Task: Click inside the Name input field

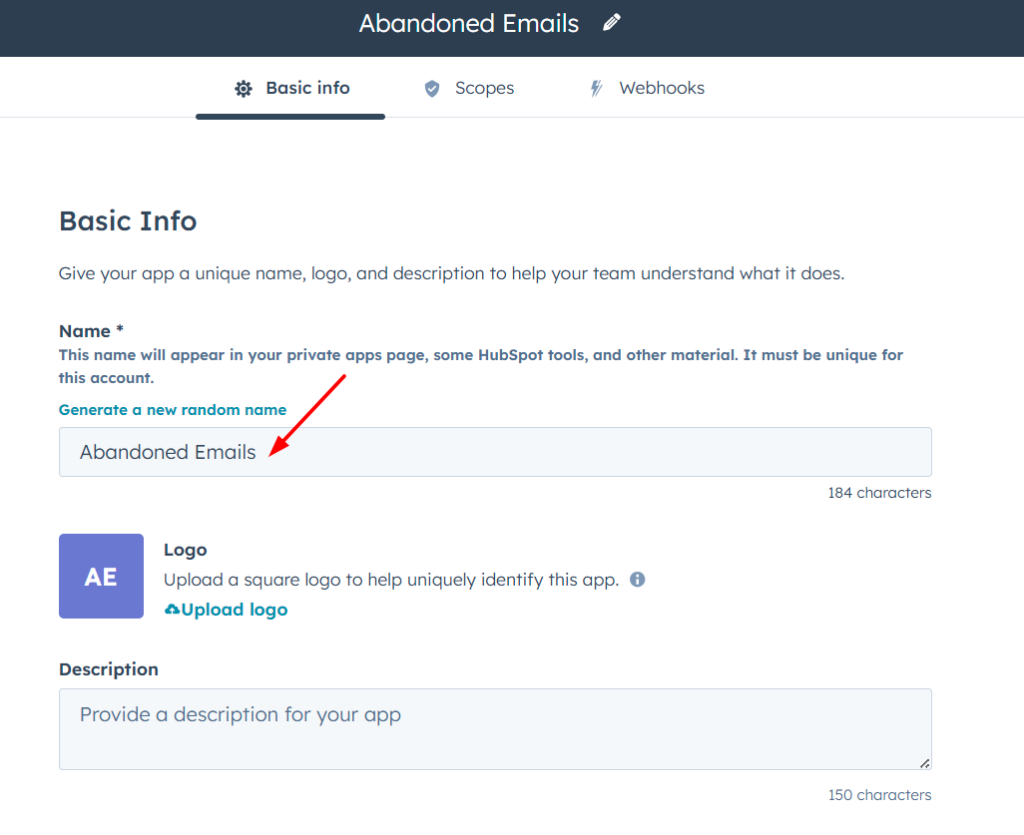Action: [x=495, y=452]
